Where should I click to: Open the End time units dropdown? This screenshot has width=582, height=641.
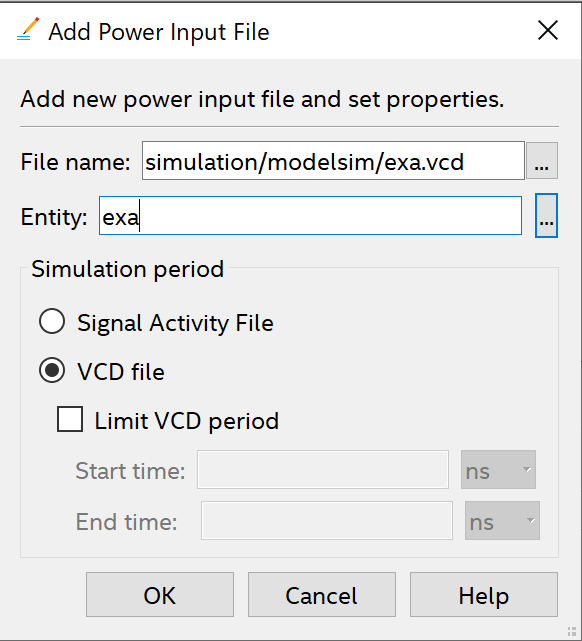pos(502,521)
